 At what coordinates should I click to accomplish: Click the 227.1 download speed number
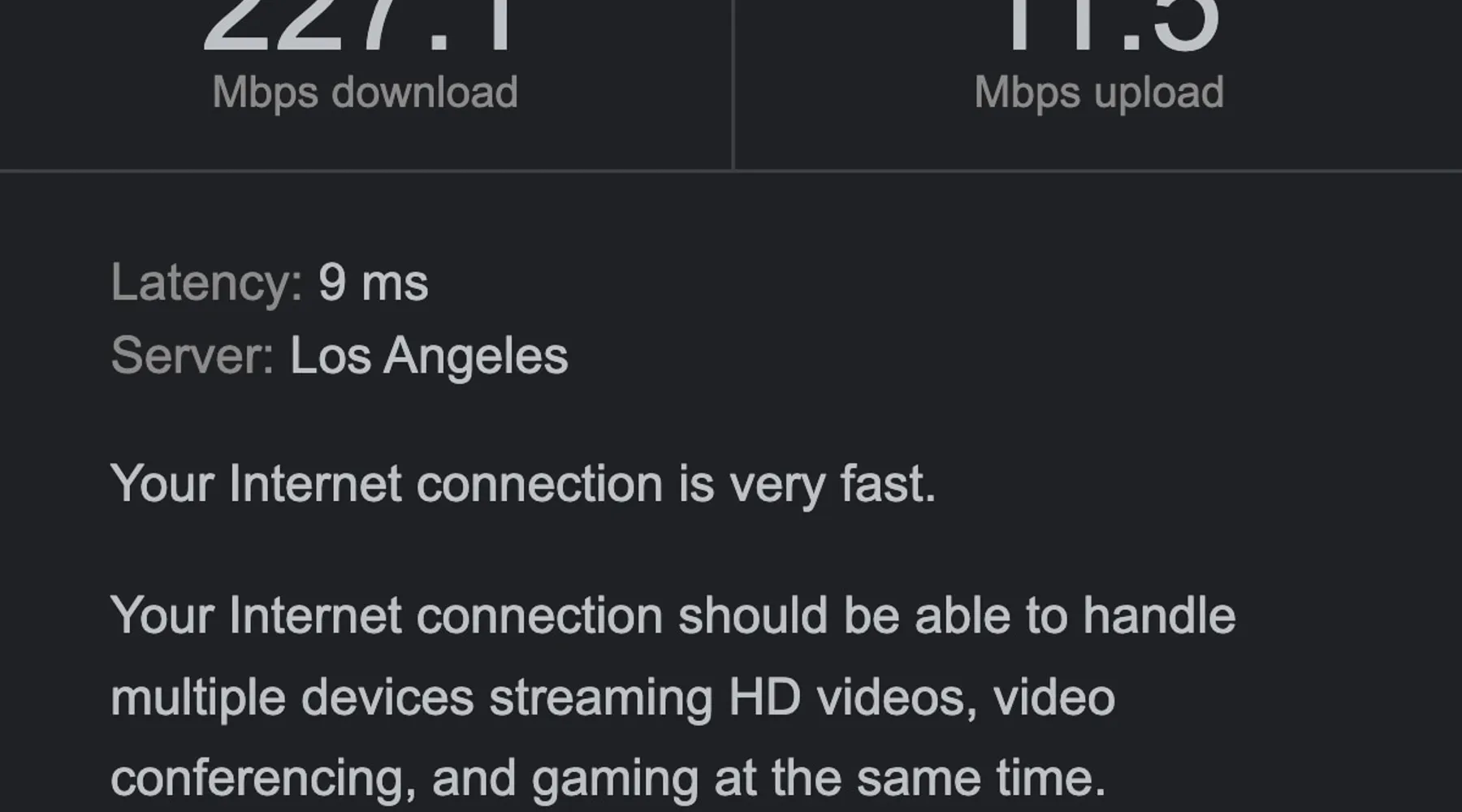[x=357, y=26]
